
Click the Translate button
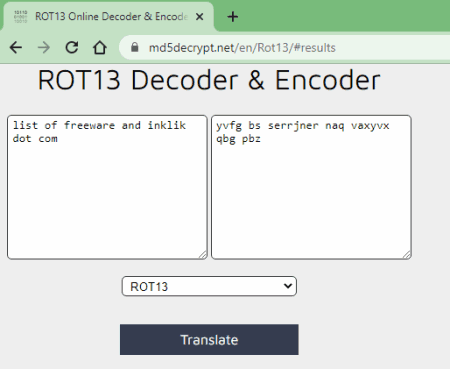point(209,340)
